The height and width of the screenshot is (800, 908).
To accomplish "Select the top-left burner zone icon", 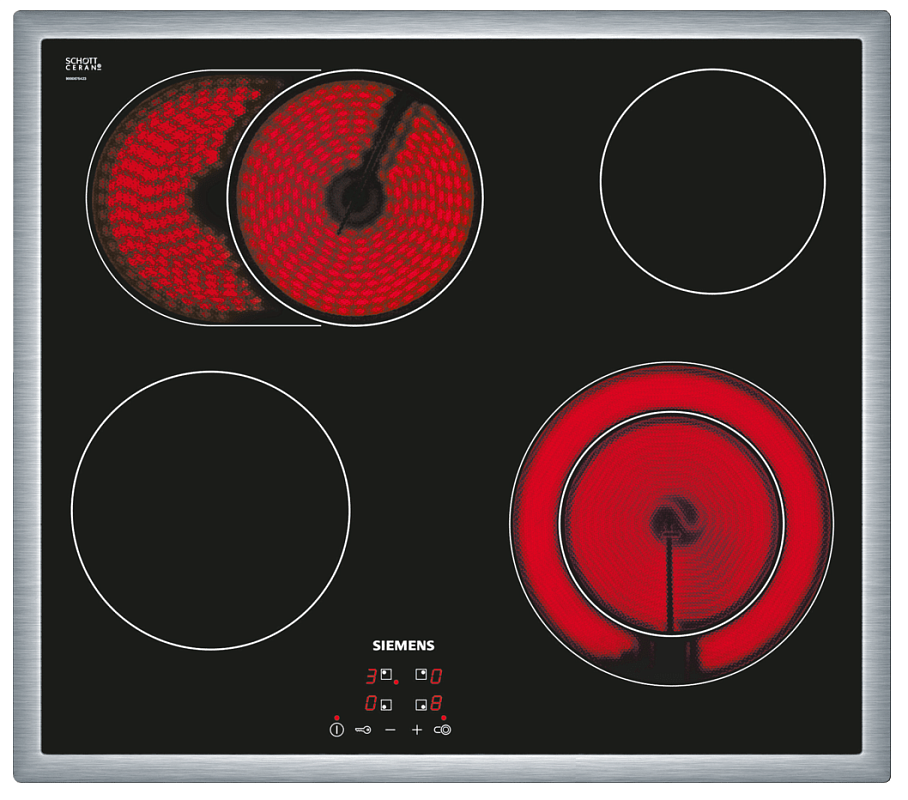I will 385,674.
